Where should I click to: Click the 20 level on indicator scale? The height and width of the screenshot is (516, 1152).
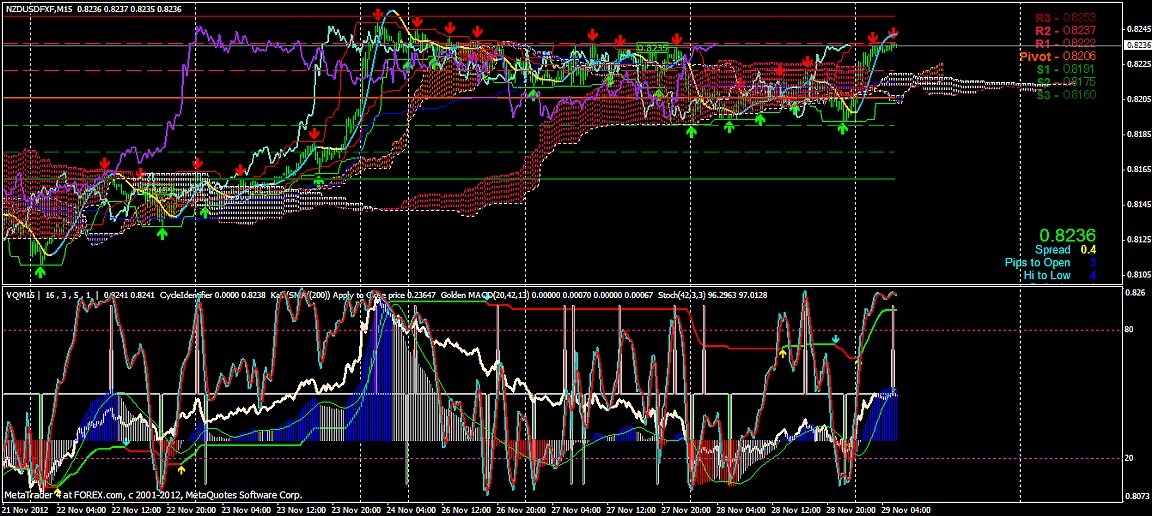pyautogui.click(x=1129, y=458)
